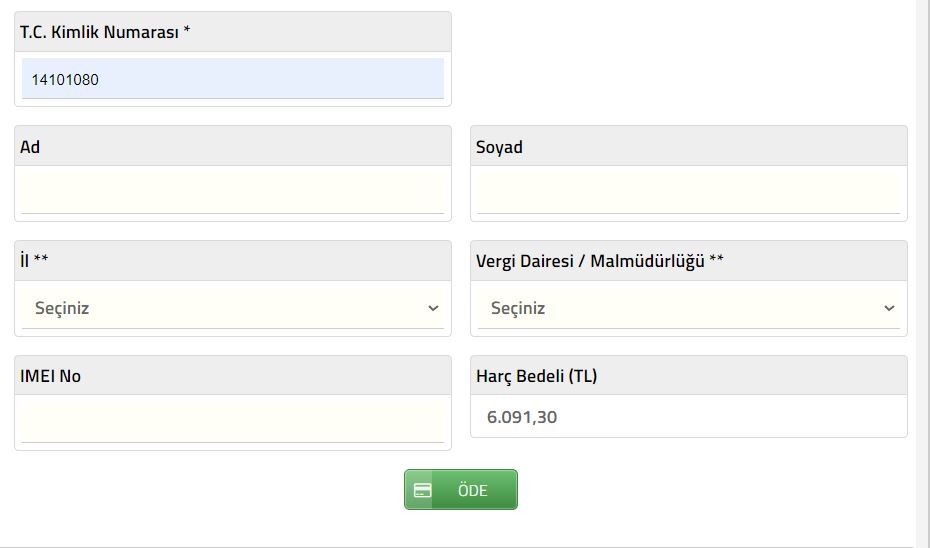Focus the T.C. Kimlik Numarası input field
Screen dimensions: 930x548
[232, 78]
